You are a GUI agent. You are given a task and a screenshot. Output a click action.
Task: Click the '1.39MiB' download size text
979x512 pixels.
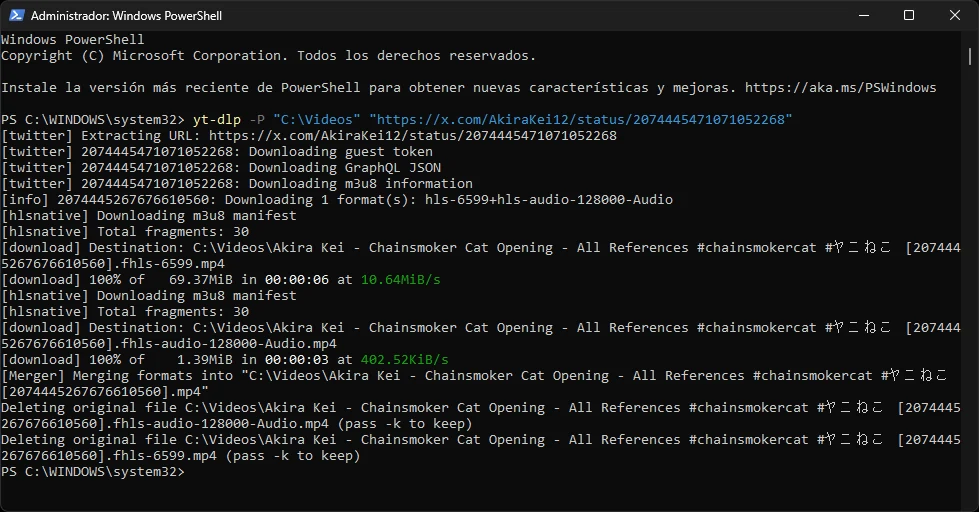coord(205,360)
